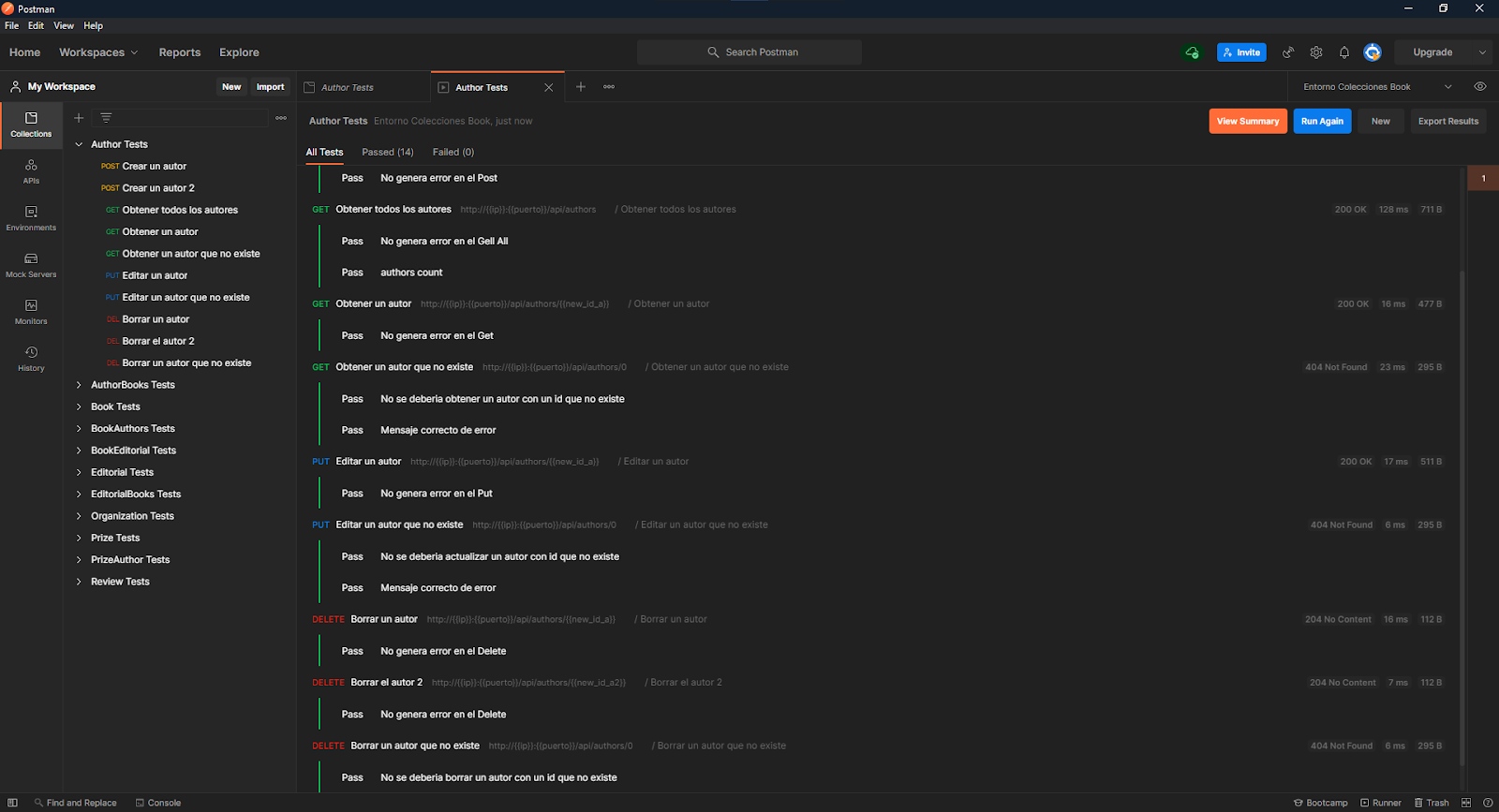Open the help icon in status bar
The width and height of the screenshot is (1499, 812).
pyautogui.click(x=1488, y=803)
